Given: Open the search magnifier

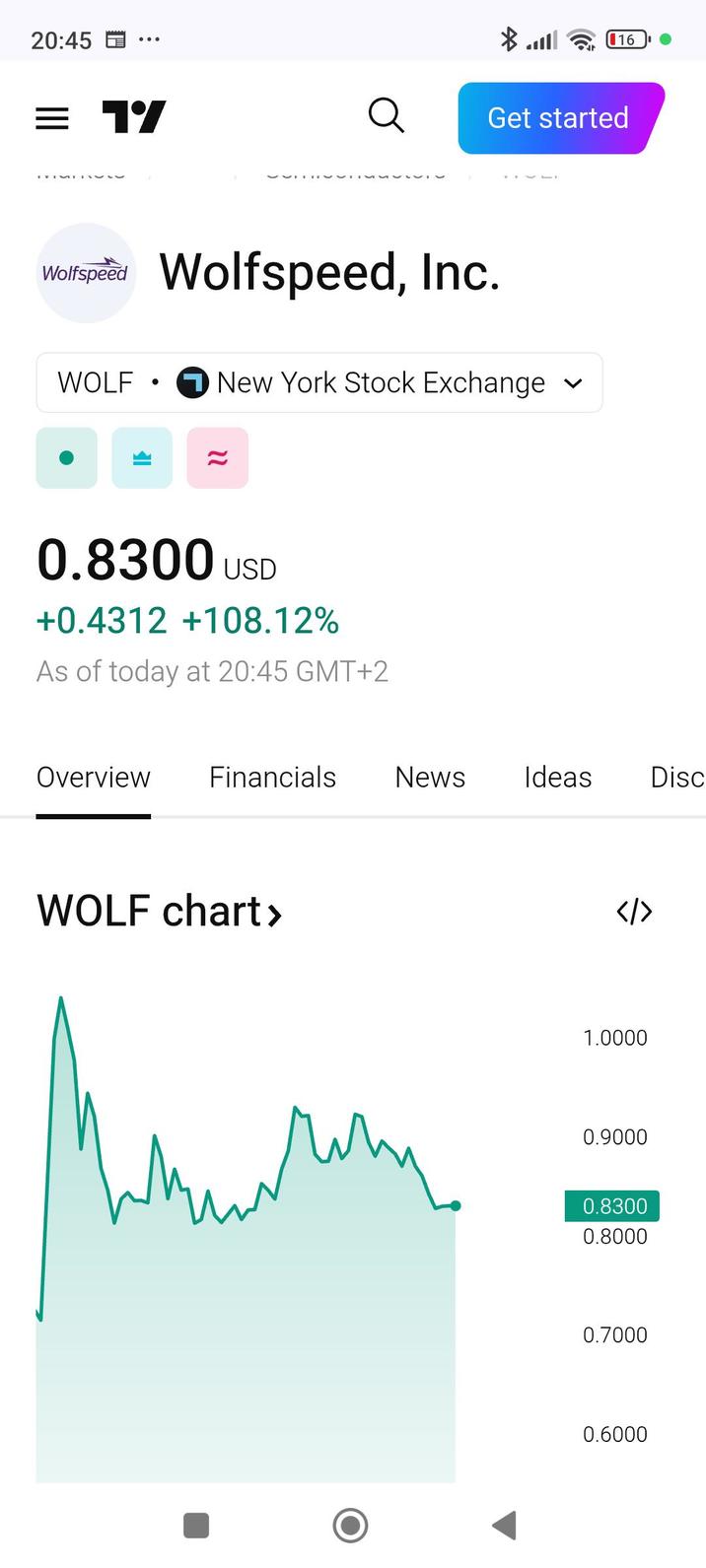Looking at the screenshot, I should point(386,115).
